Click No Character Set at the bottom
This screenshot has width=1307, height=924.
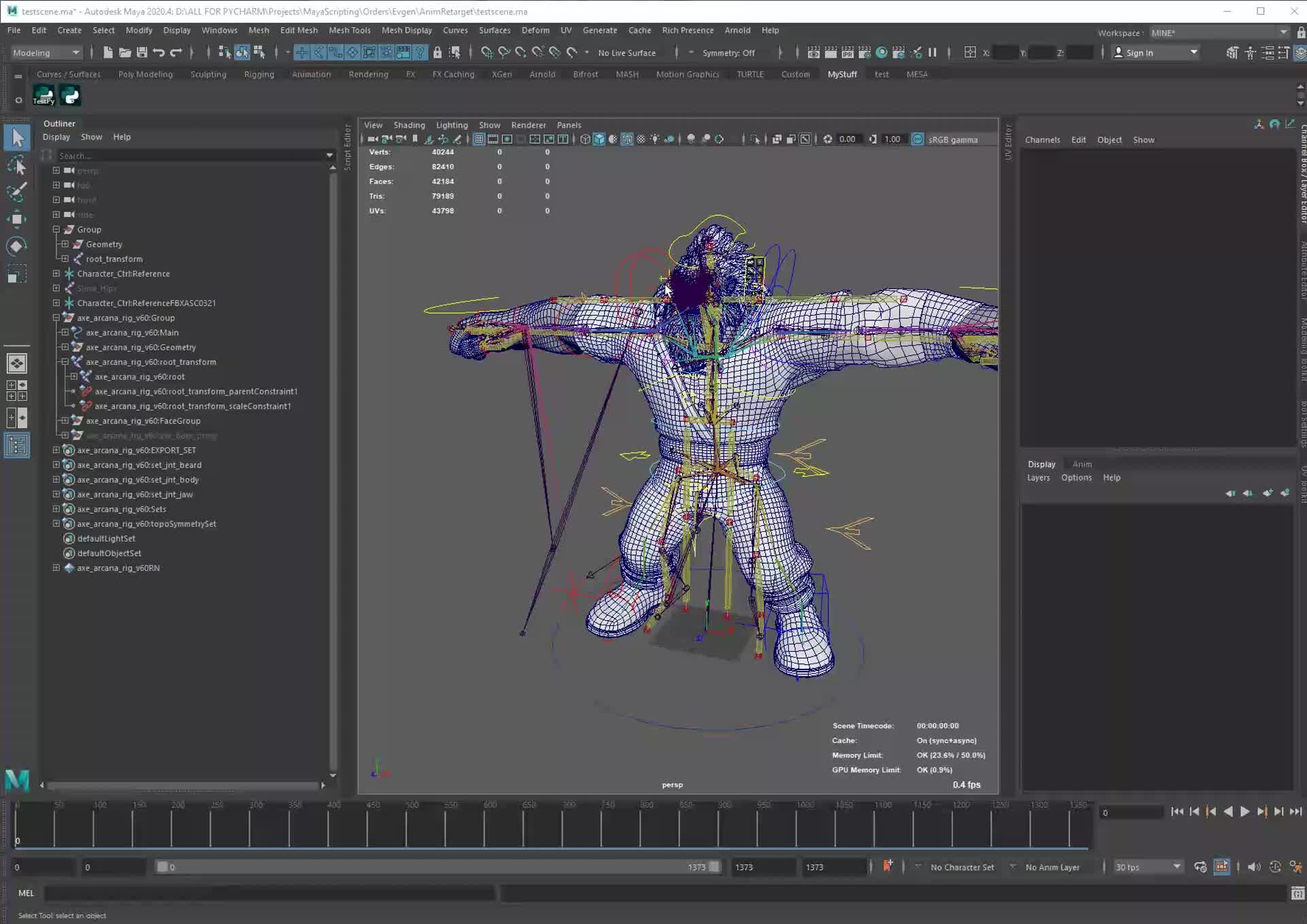point(962,868)
